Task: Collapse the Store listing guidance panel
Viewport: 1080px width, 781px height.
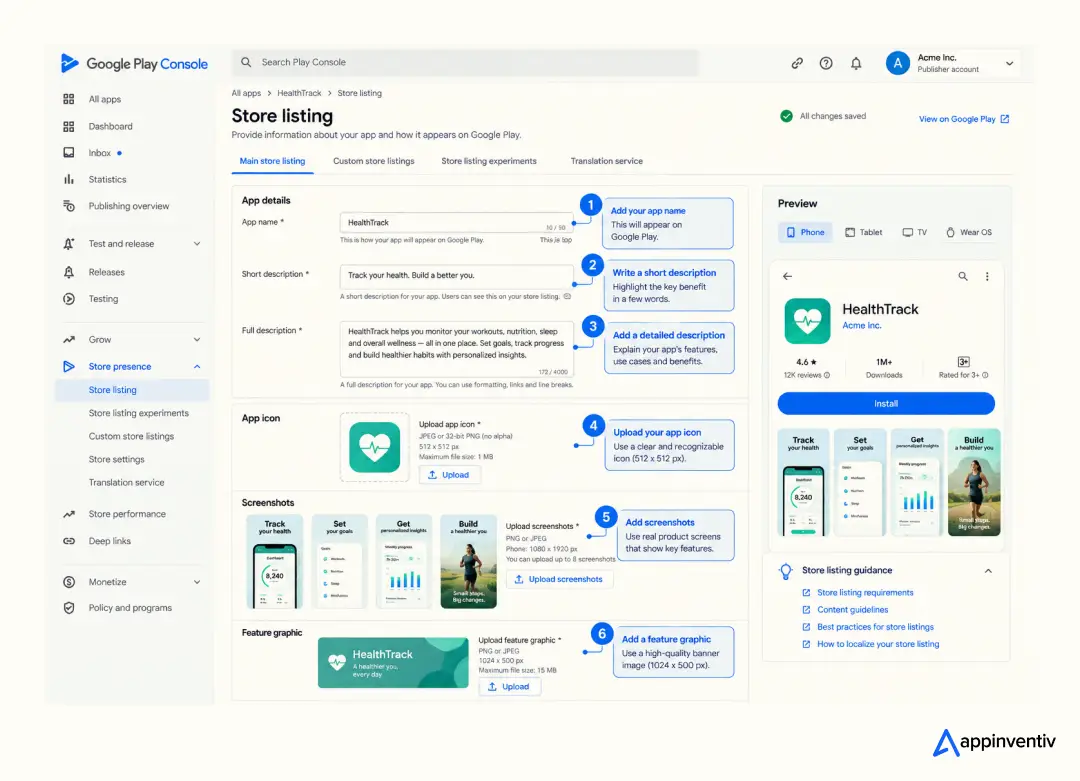Action: pyautogui.click(x=988, y=571)
